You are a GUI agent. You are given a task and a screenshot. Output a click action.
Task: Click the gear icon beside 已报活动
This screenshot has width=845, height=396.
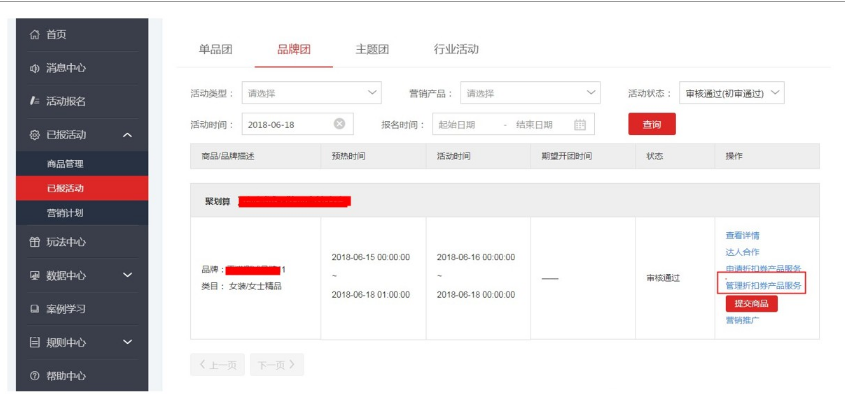click(34, 135)
